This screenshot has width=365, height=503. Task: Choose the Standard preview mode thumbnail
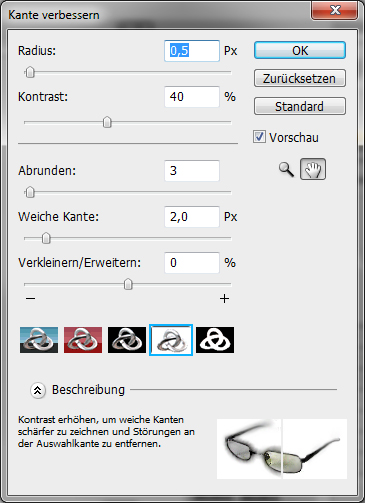[x=39, y=340]
